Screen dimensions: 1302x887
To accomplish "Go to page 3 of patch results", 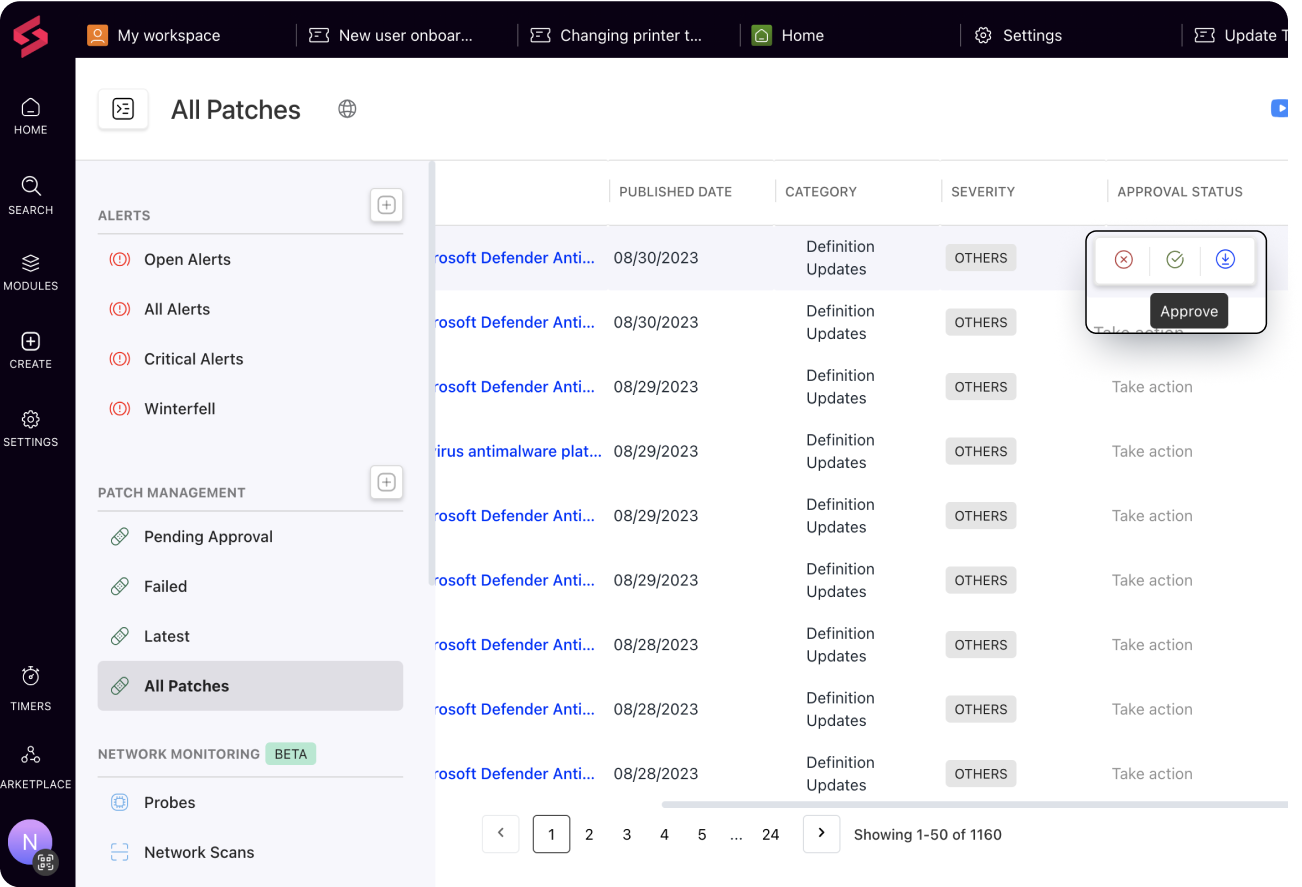I will [626, 834].
